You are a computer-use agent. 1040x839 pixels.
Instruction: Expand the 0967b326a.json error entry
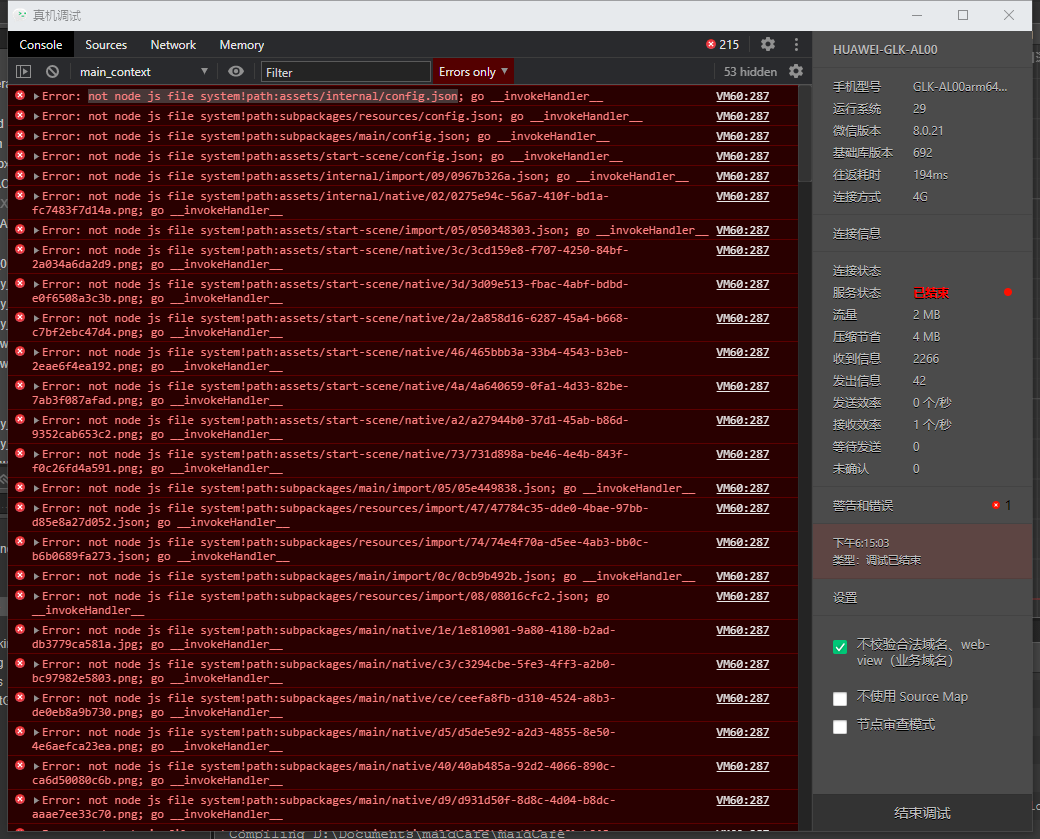tap(36, 176)
